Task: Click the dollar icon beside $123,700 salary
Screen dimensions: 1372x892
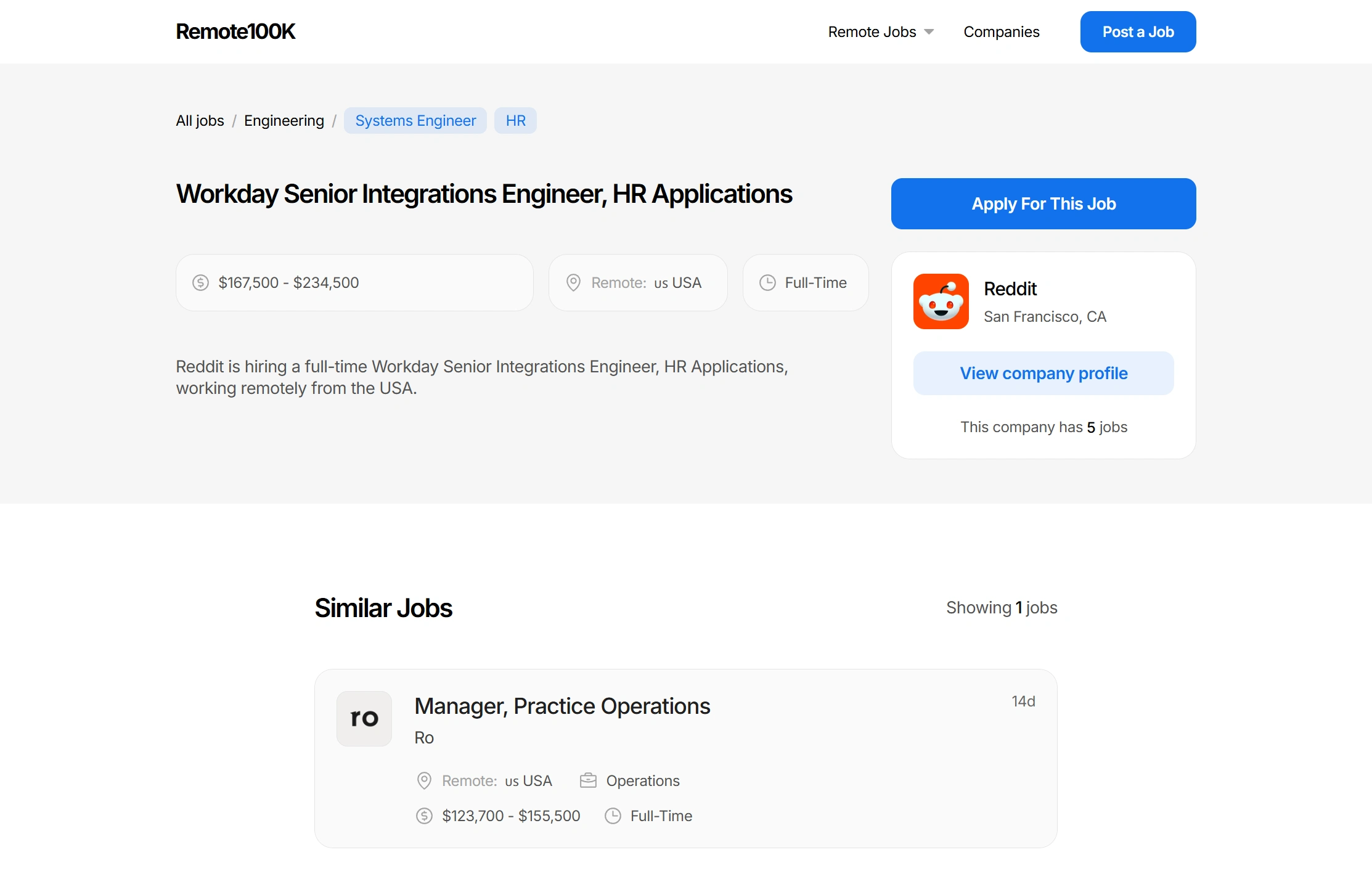Action: point(424,816)
